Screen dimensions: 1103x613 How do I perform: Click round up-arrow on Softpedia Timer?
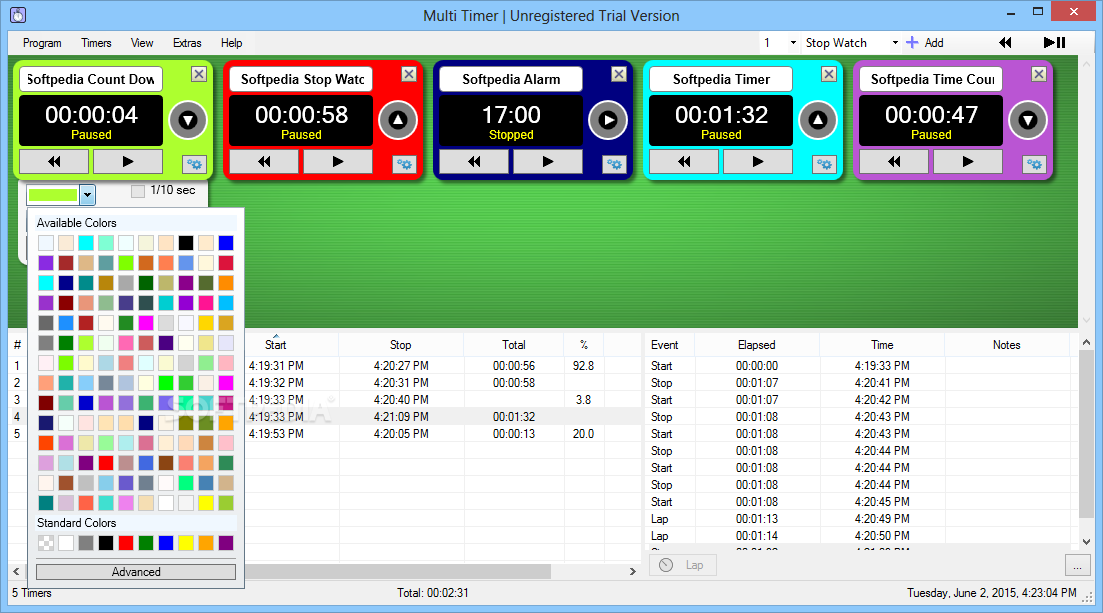pyautogui.click(x=817, y=120)
